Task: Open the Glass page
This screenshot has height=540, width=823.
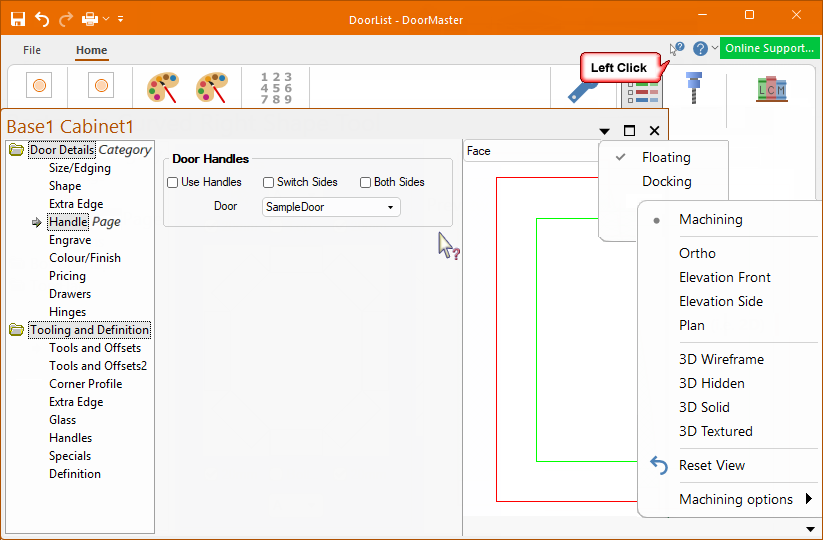Action: pos(62,420)
